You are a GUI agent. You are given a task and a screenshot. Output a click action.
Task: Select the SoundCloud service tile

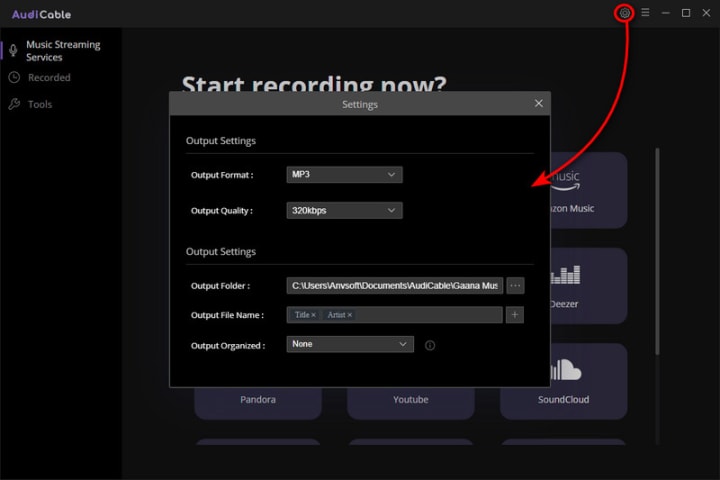(563, 381)
